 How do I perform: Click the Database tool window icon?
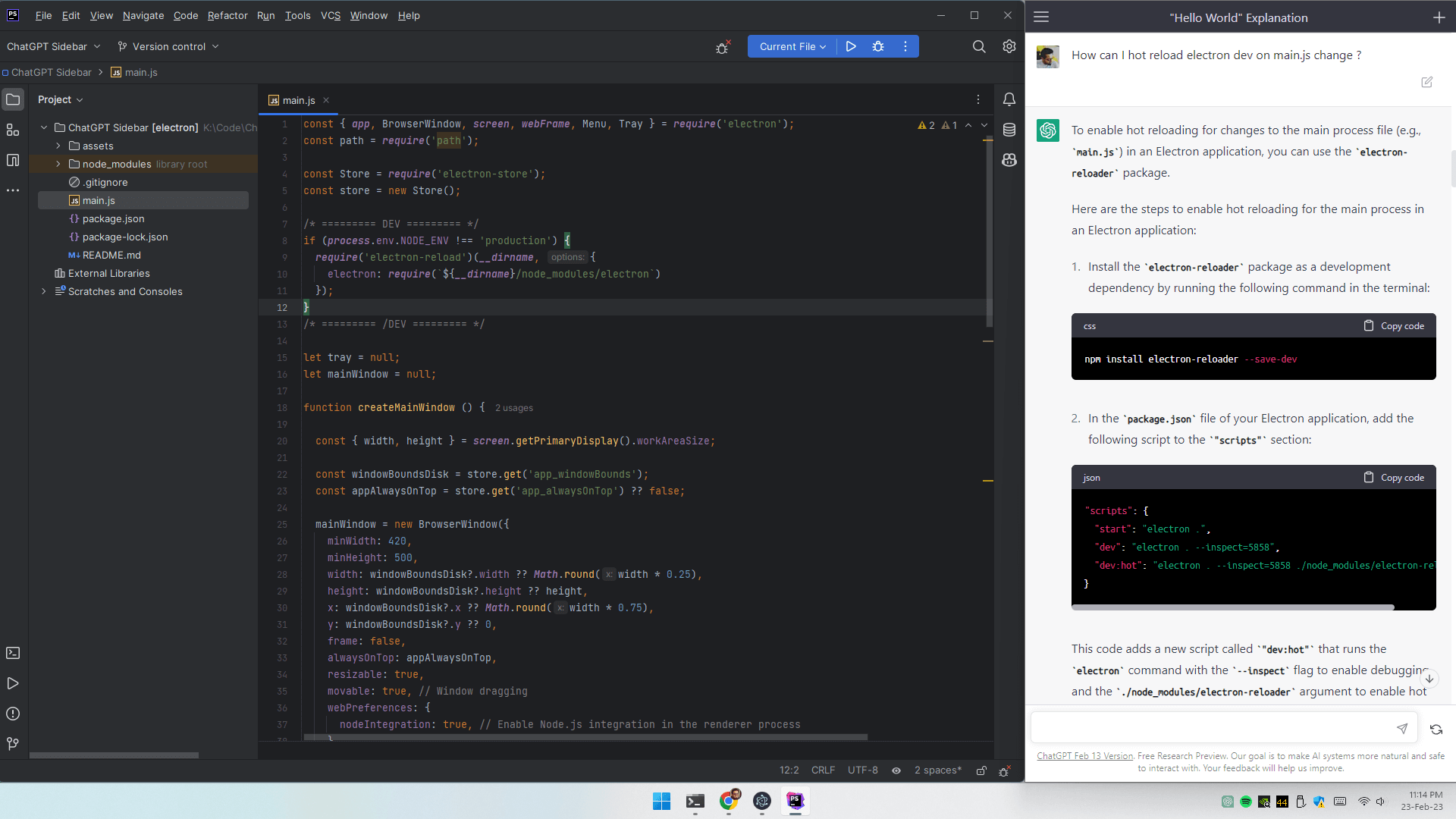click(1009, 130)
